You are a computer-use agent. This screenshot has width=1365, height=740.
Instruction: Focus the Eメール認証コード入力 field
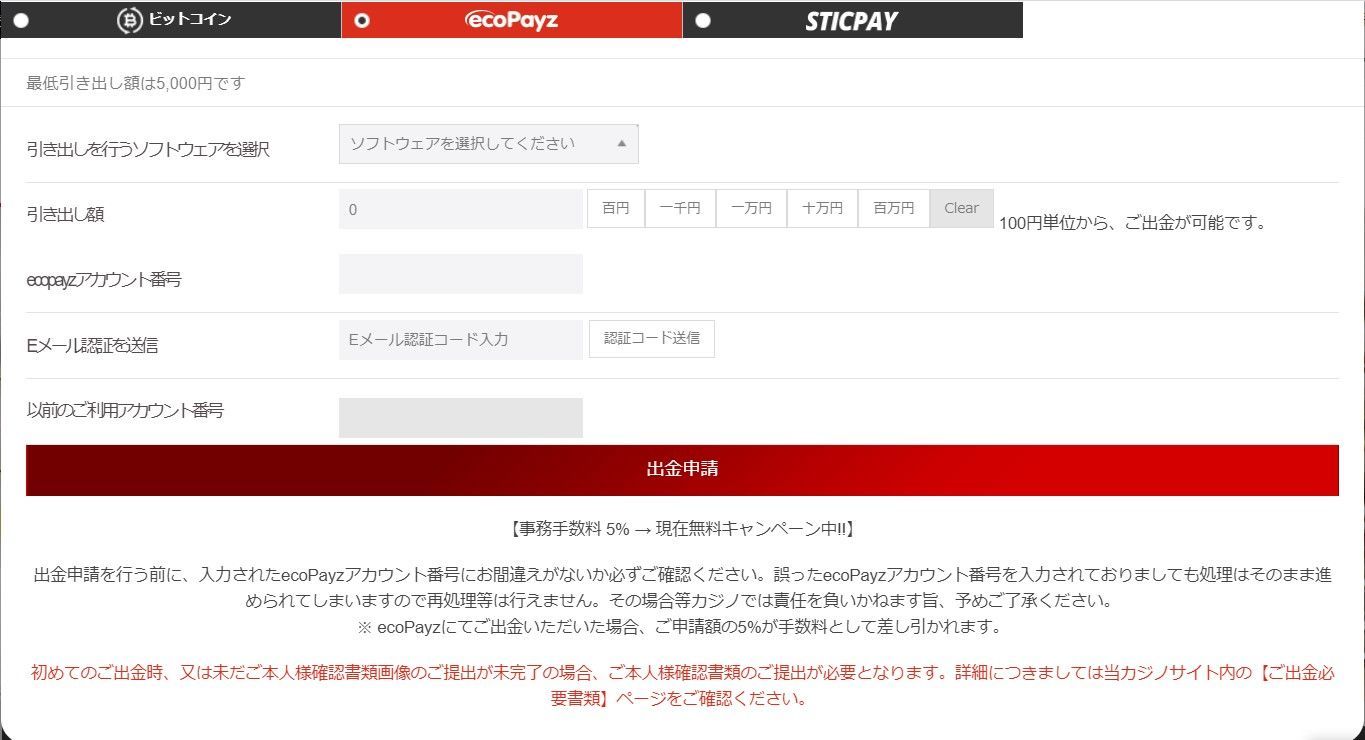pyautogui.click(x=461, y=340)
